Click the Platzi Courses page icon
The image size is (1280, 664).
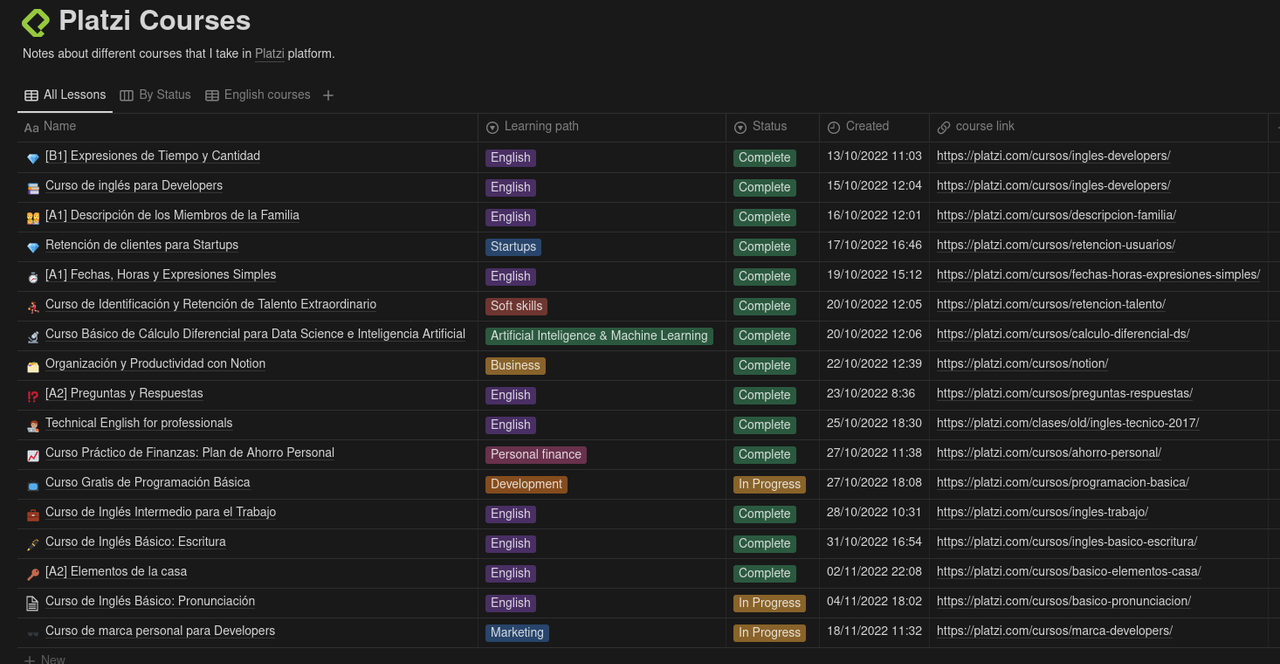click(35, 21)
